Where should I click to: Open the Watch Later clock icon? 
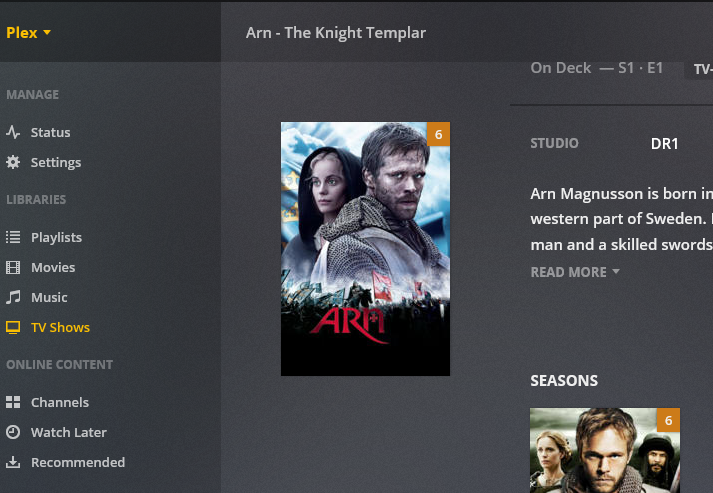(13, 432)
